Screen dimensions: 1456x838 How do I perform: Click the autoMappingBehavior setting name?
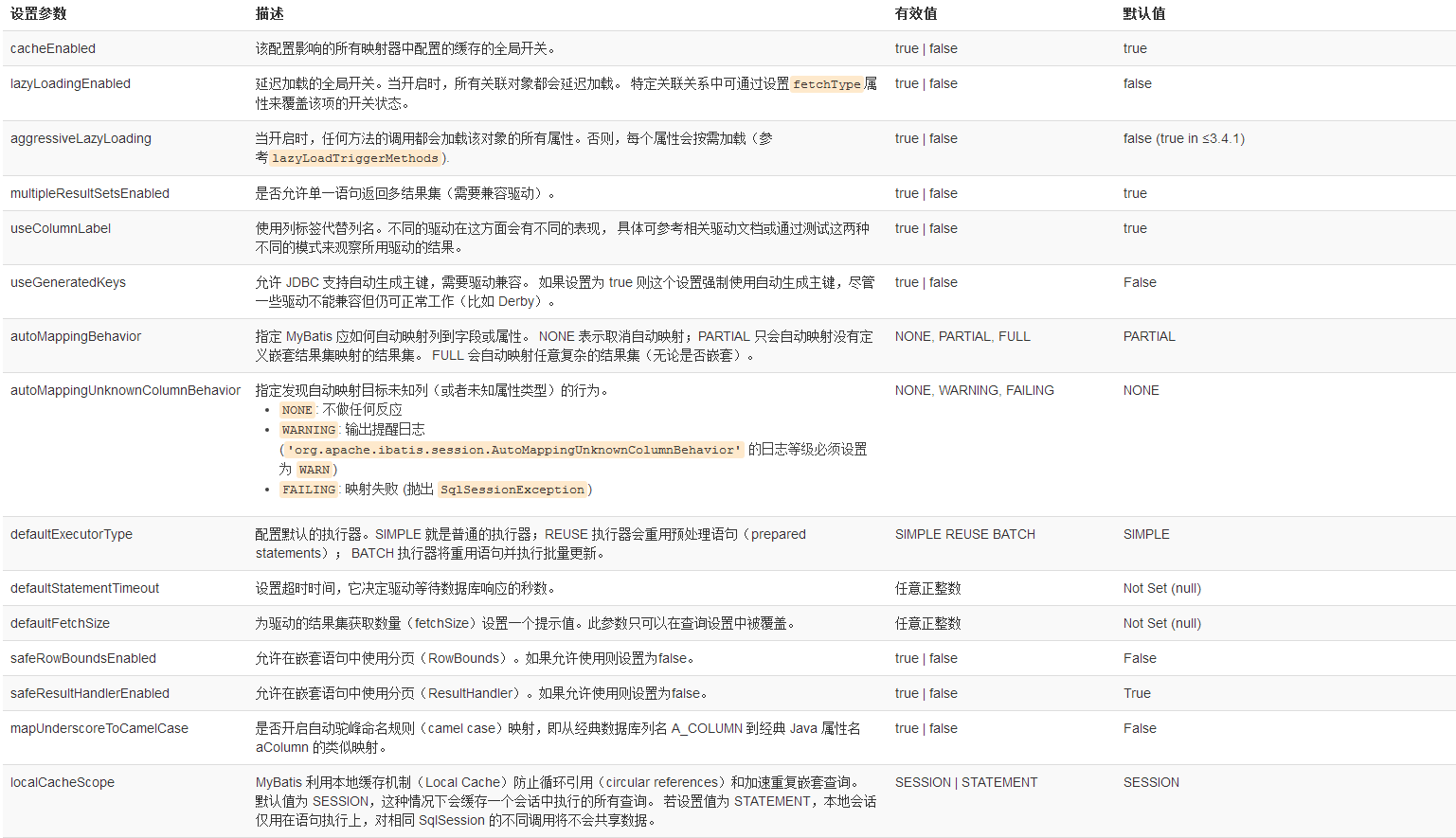tap(76, 336)
